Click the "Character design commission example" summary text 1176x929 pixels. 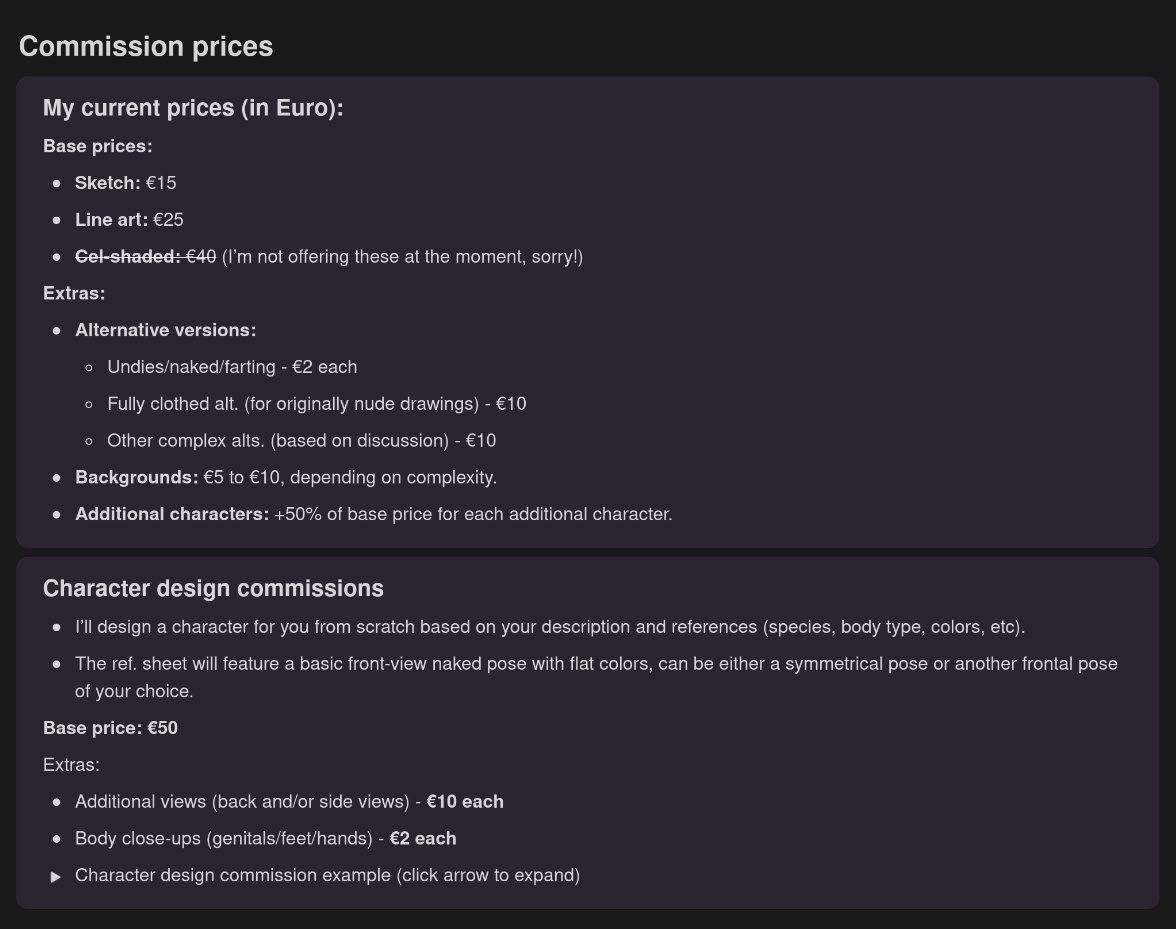click(x=327, y=875)
